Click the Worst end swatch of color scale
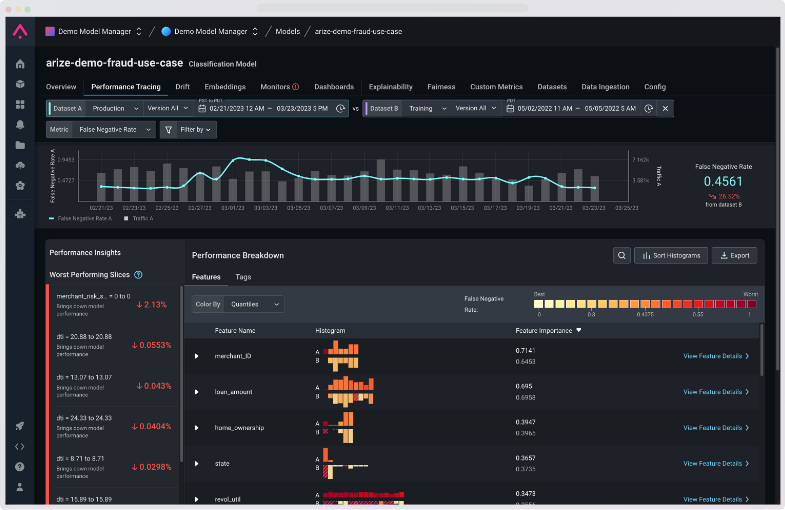785x510 pixels. click(x=751, y=304)
